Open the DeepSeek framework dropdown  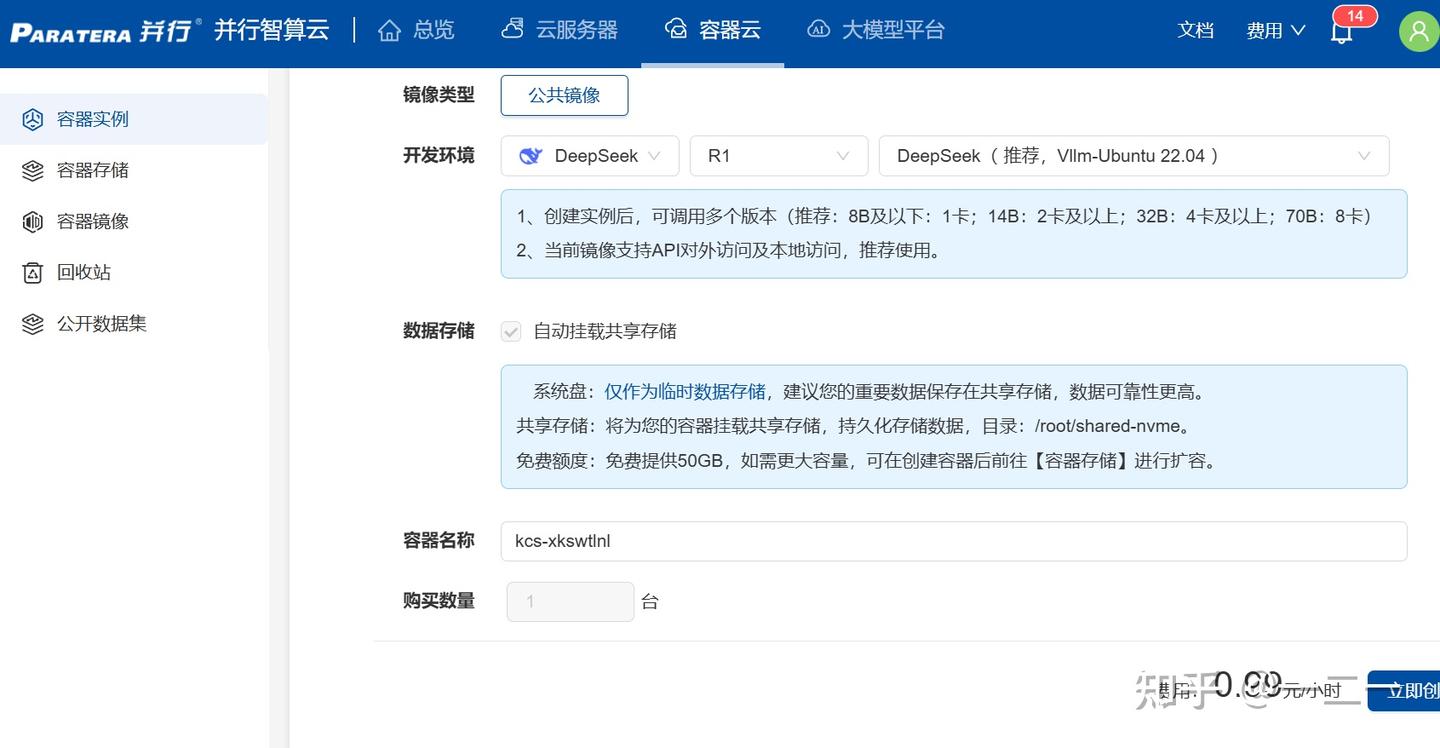pos(590,156)
